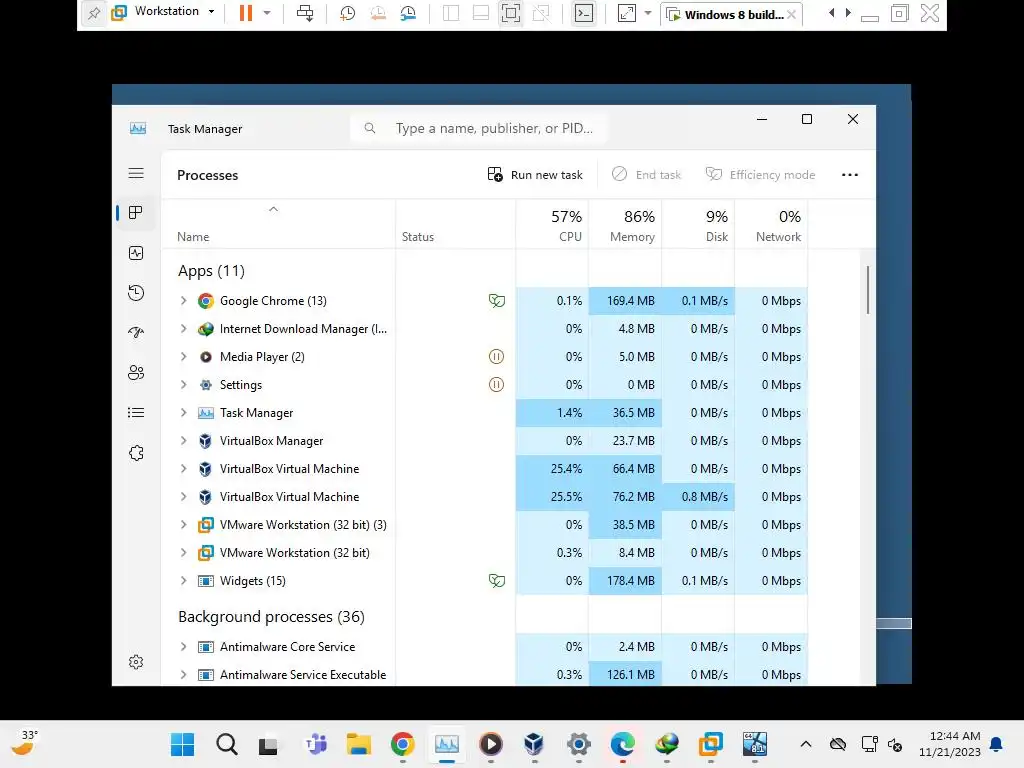Screen dimensions: 1024x768
Task: Sort processes by CPU column header
Action: 552,225
